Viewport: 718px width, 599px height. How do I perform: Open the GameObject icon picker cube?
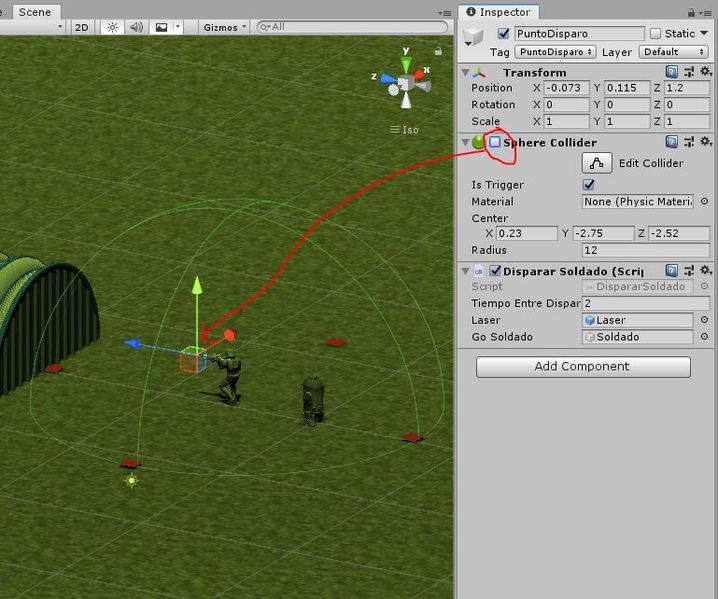point(473,36)
